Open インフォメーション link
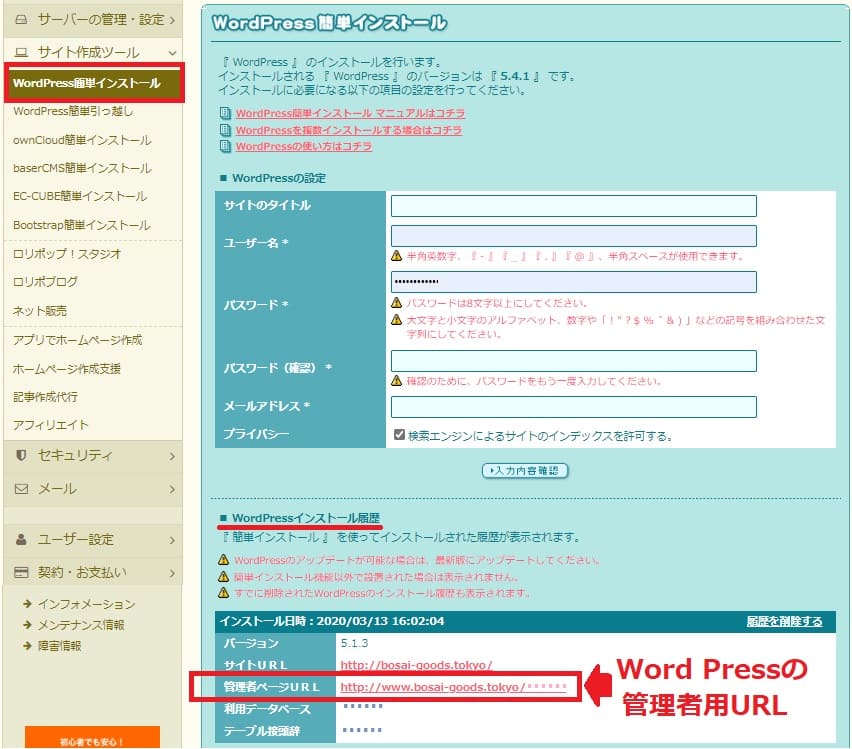 tap(86, 604)
